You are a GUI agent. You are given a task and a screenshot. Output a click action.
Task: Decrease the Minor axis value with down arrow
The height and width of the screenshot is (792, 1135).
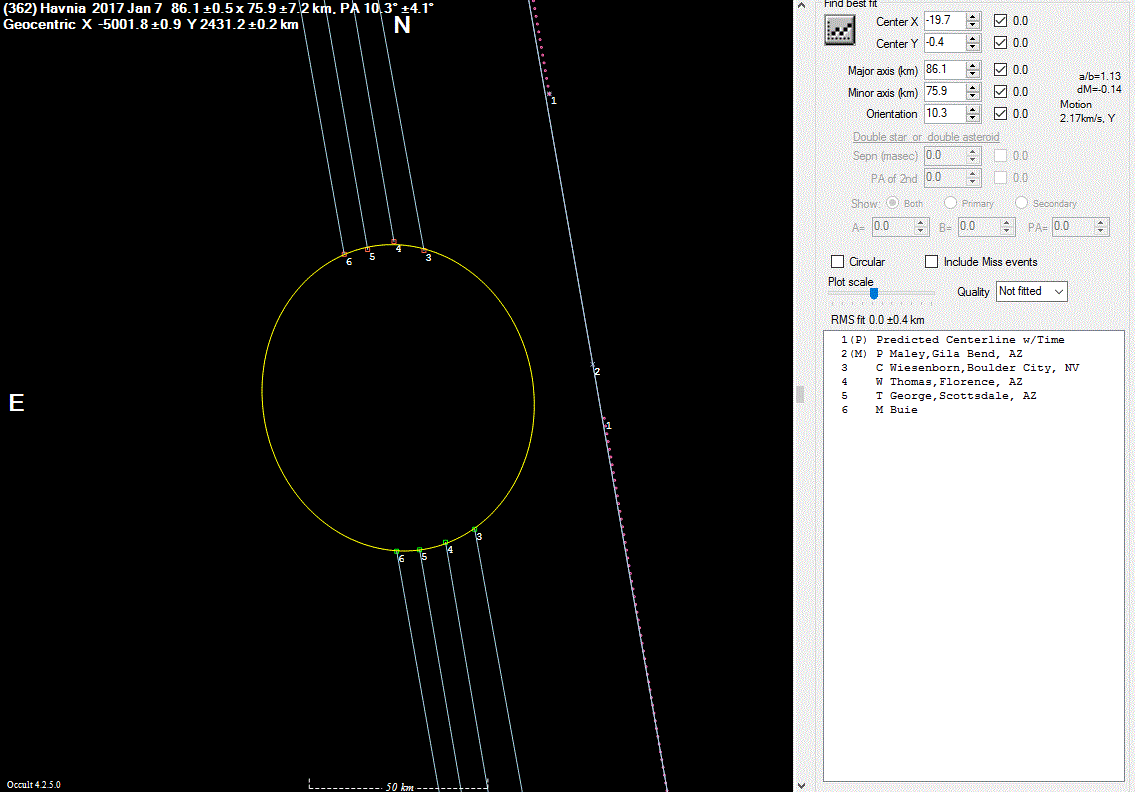(x=972, y=96)
